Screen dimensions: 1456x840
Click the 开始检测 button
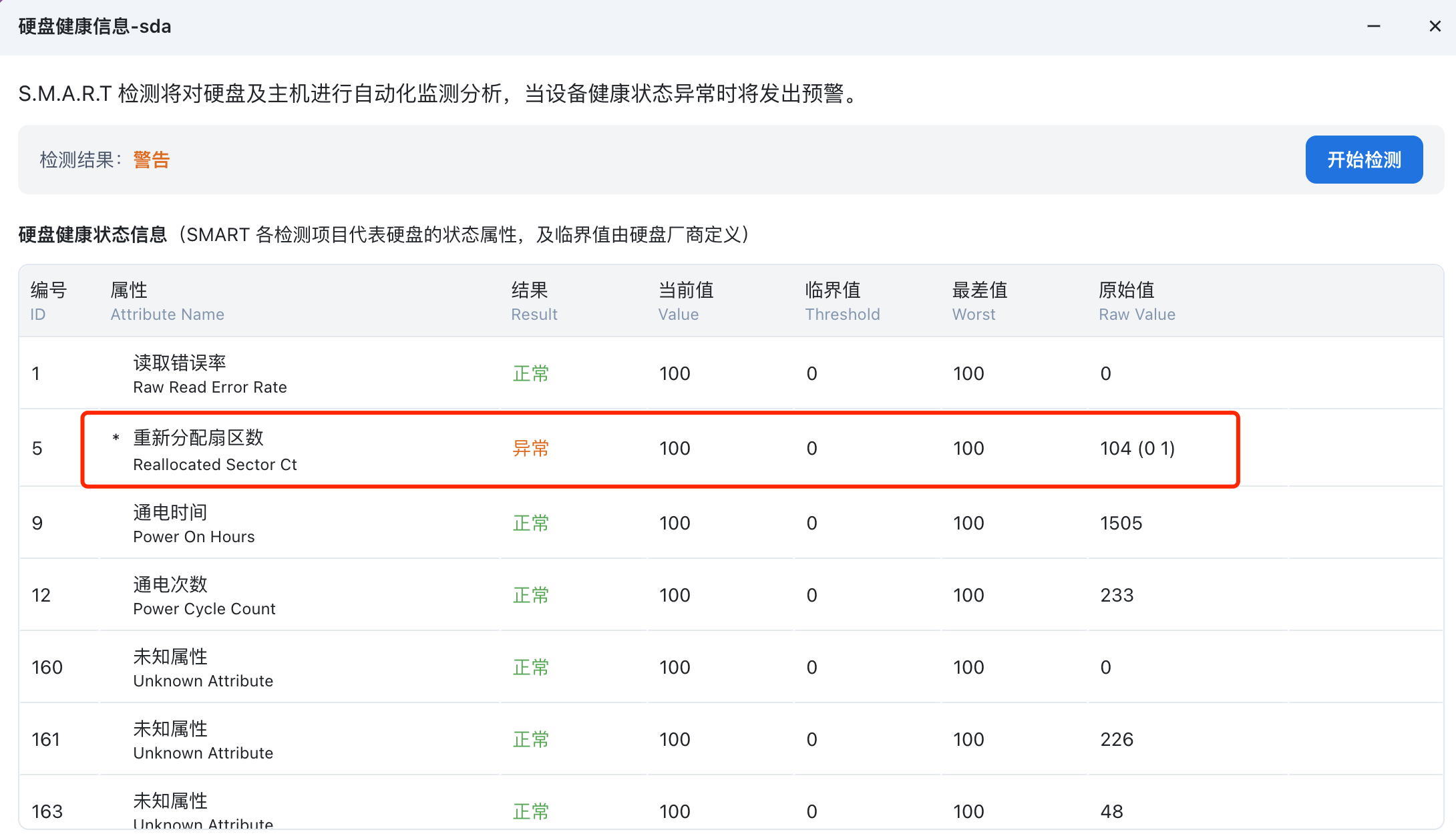point(1364,160)
